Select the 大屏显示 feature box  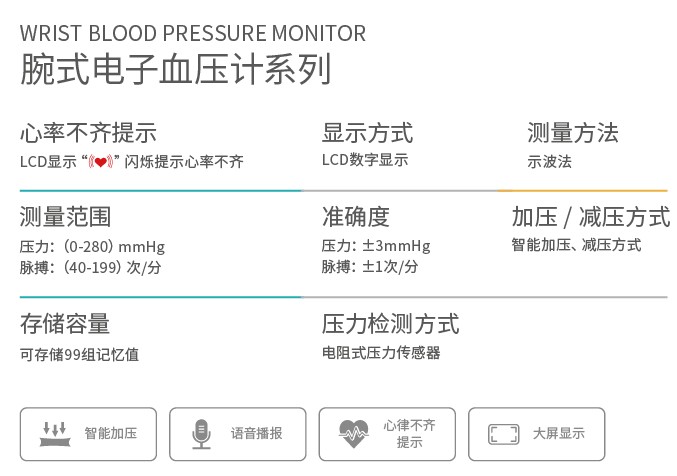pos(536,434)
